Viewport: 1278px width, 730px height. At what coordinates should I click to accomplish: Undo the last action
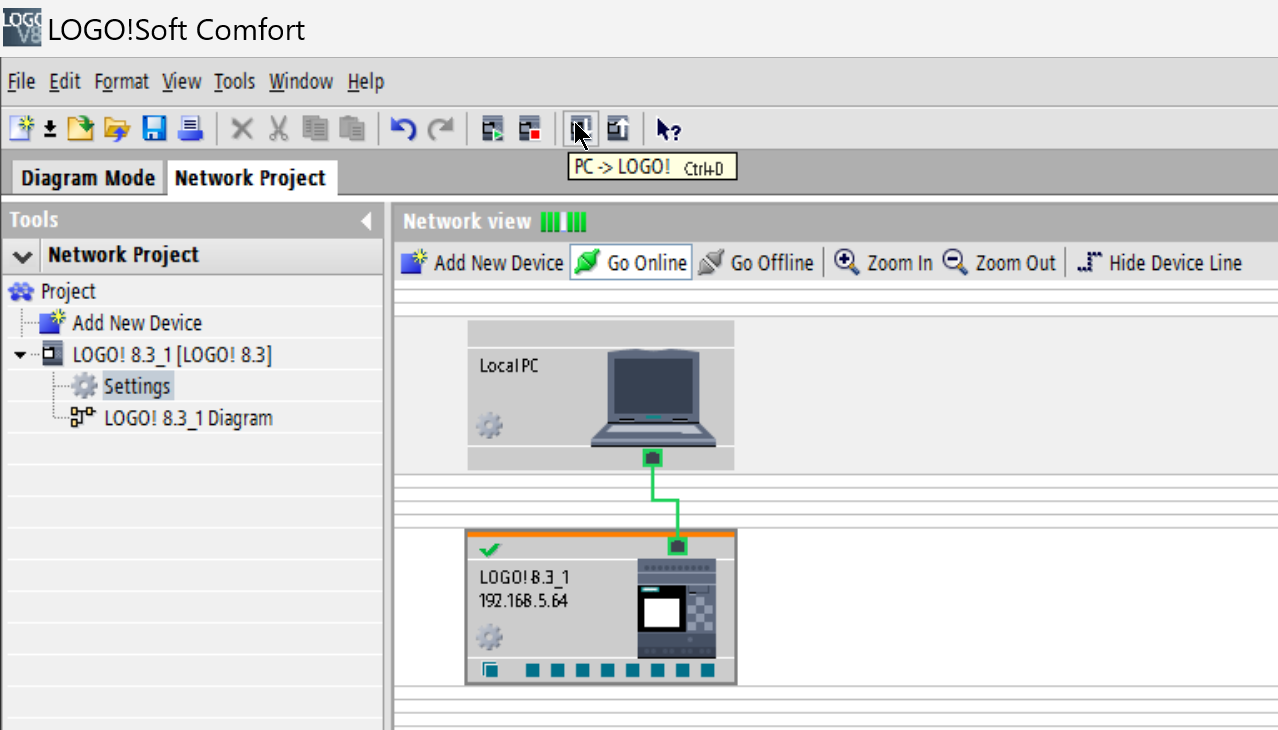(x=403, y=128)
